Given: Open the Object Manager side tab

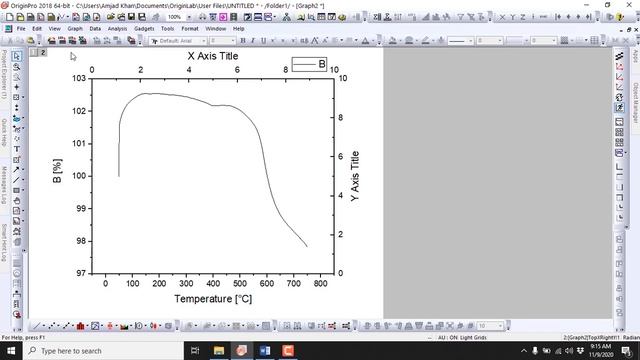Looking at the screenshot, I should (636, 102).
